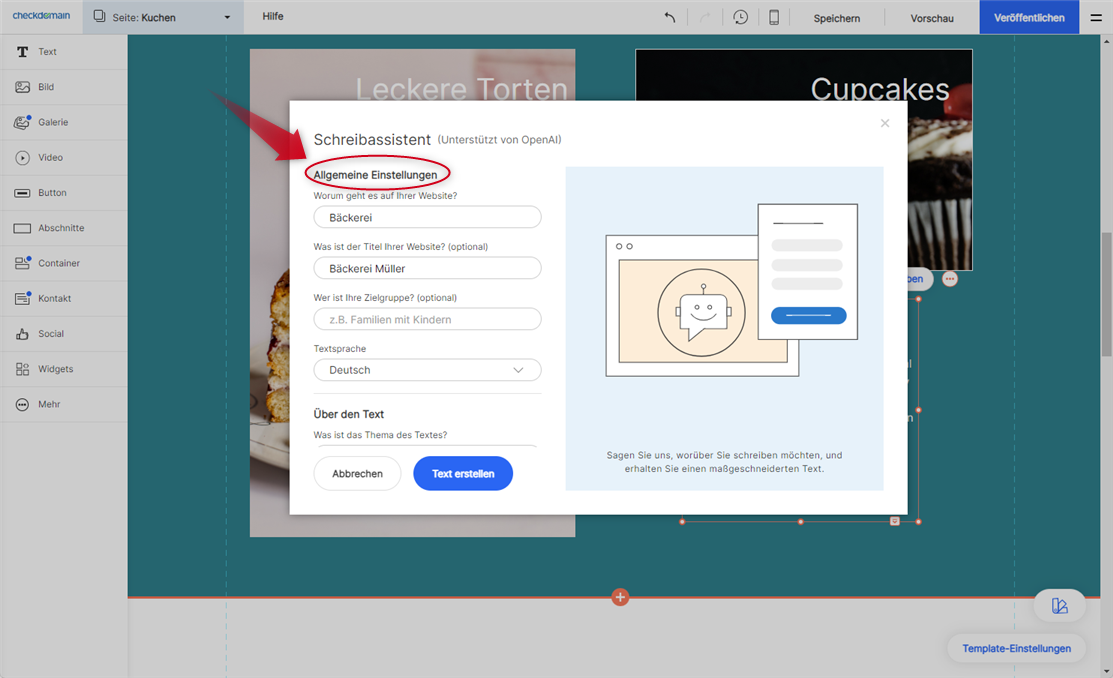Image resolution: width=1113 pixels, height=678 pixels.
Task: Open the version history clock icon
Action: (740, 17)
